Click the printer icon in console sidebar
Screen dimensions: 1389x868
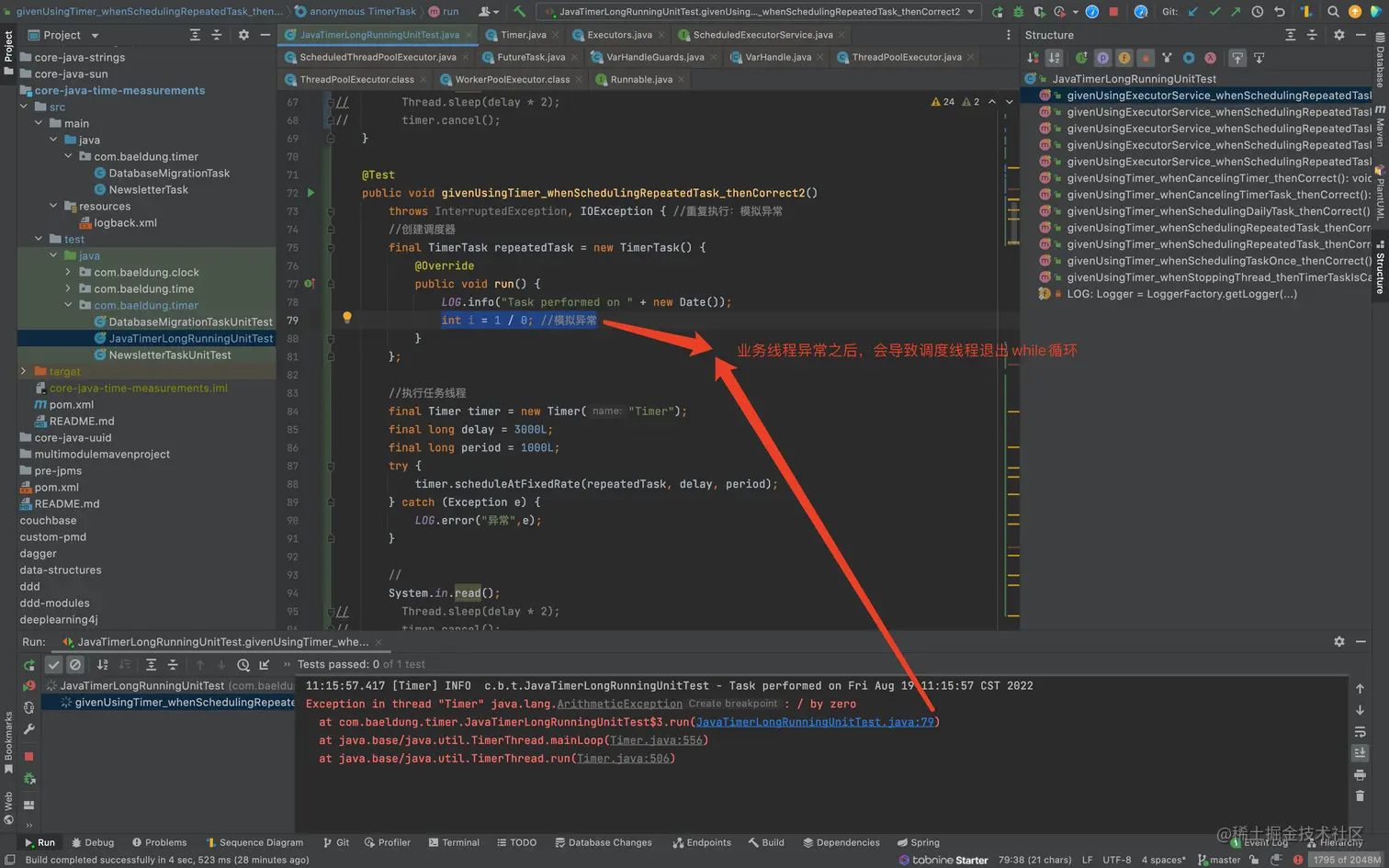(1360, 774)
